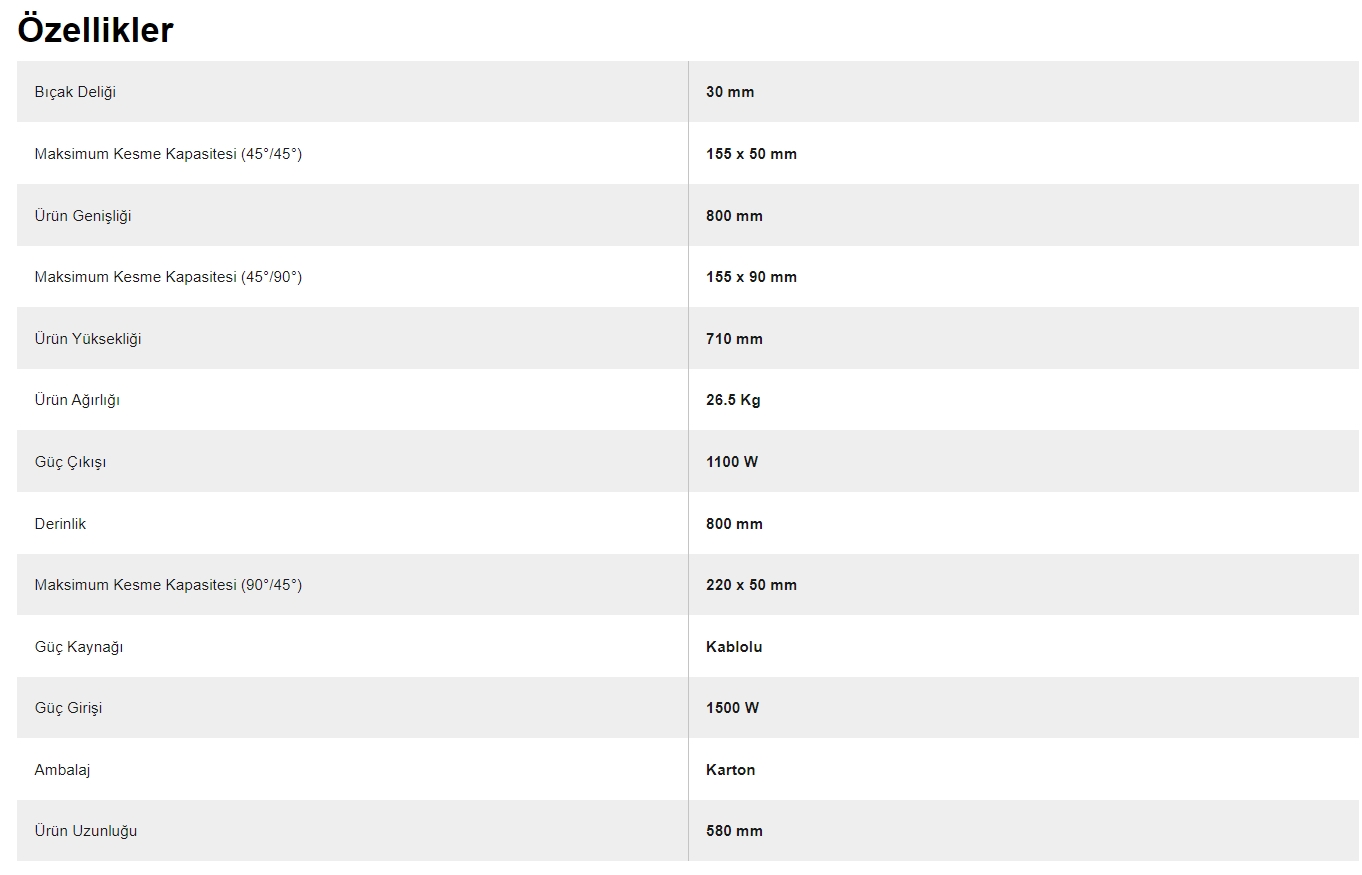Viewport: 1362px width, 875px height.
Task: Click the Derinlik row label
Action: 60,524
